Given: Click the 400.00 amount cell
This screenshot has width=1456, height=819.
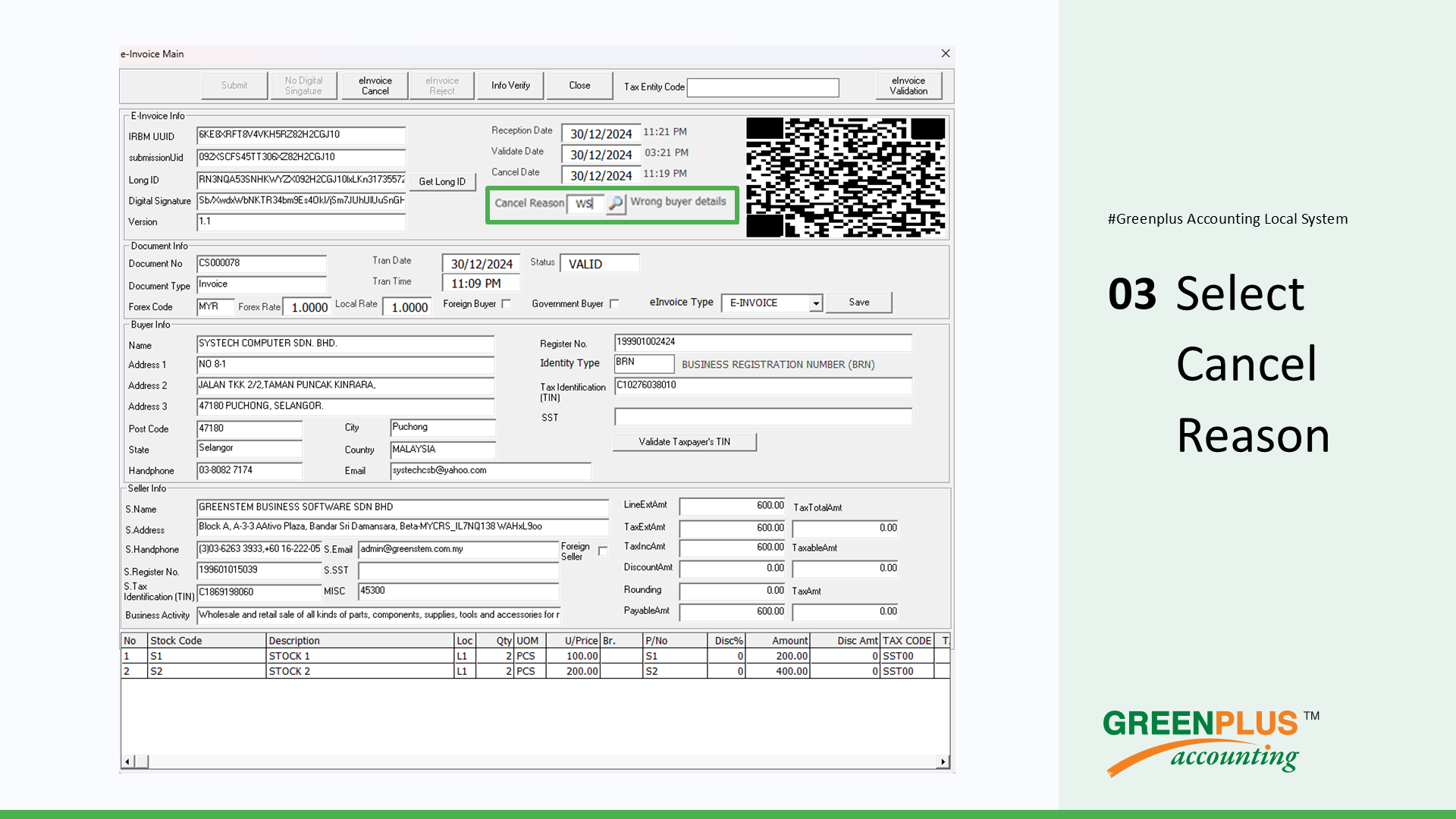Looking at the screenshot, I should pyautogui.click(x=777, y=671).
